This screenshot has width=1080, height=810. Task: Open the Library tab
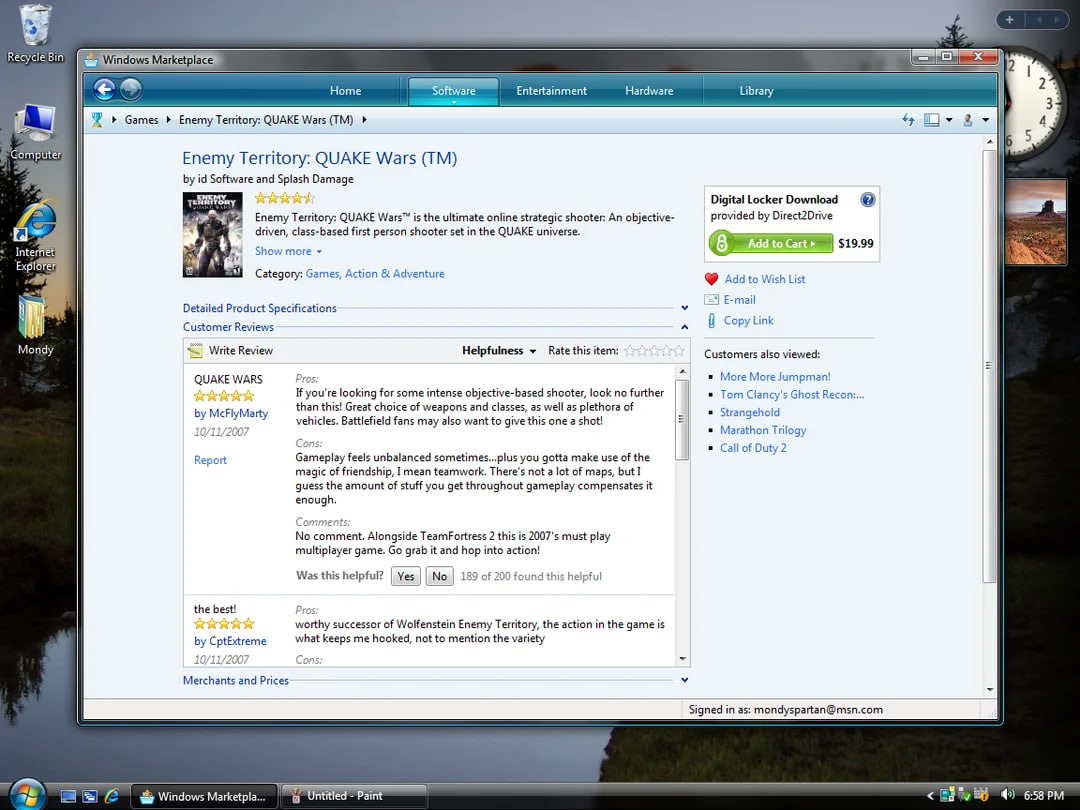(x=756, y=91)
